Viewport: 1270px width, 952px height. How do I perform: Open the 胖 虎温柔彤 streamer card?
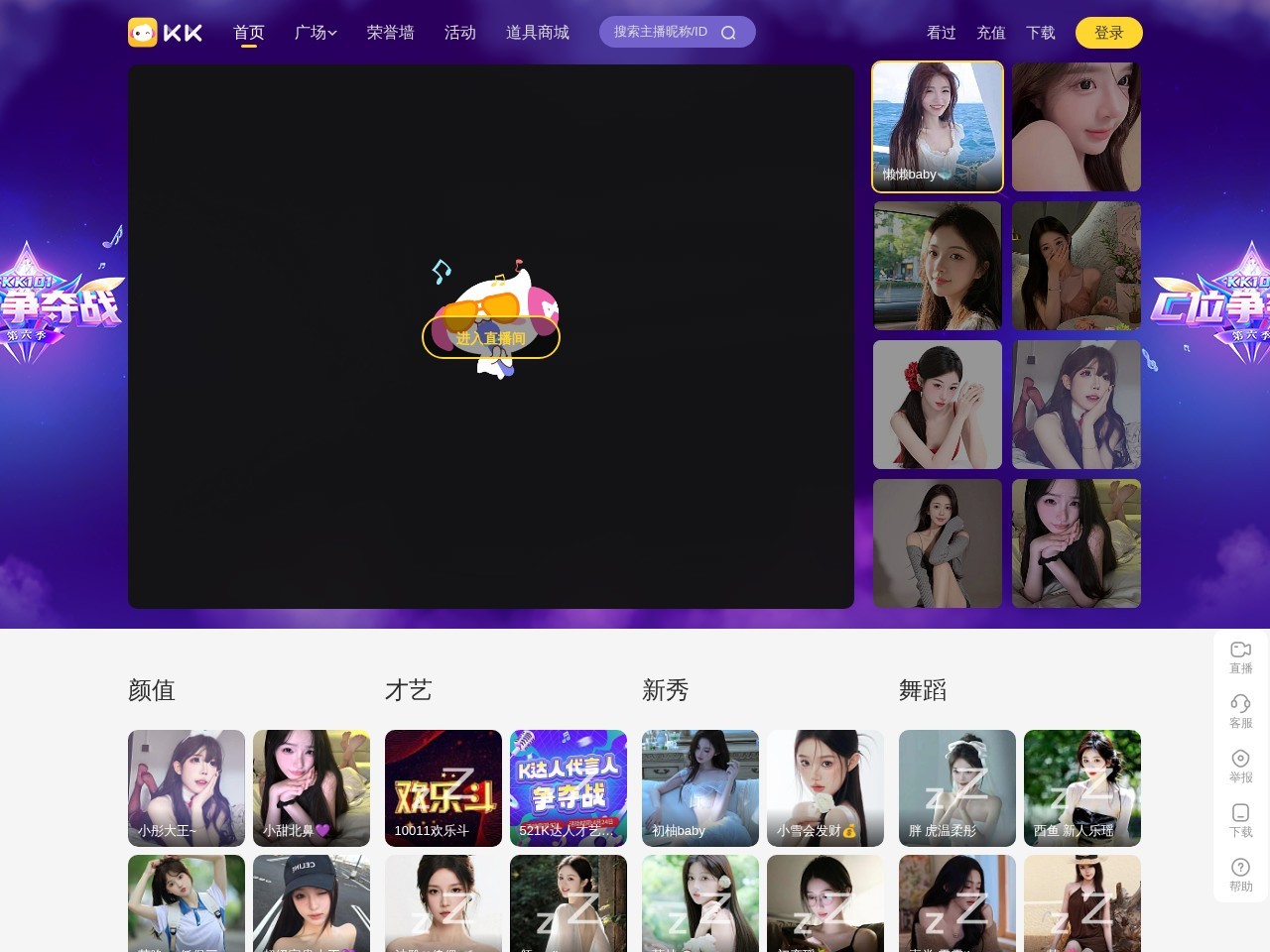click(957, 788)
